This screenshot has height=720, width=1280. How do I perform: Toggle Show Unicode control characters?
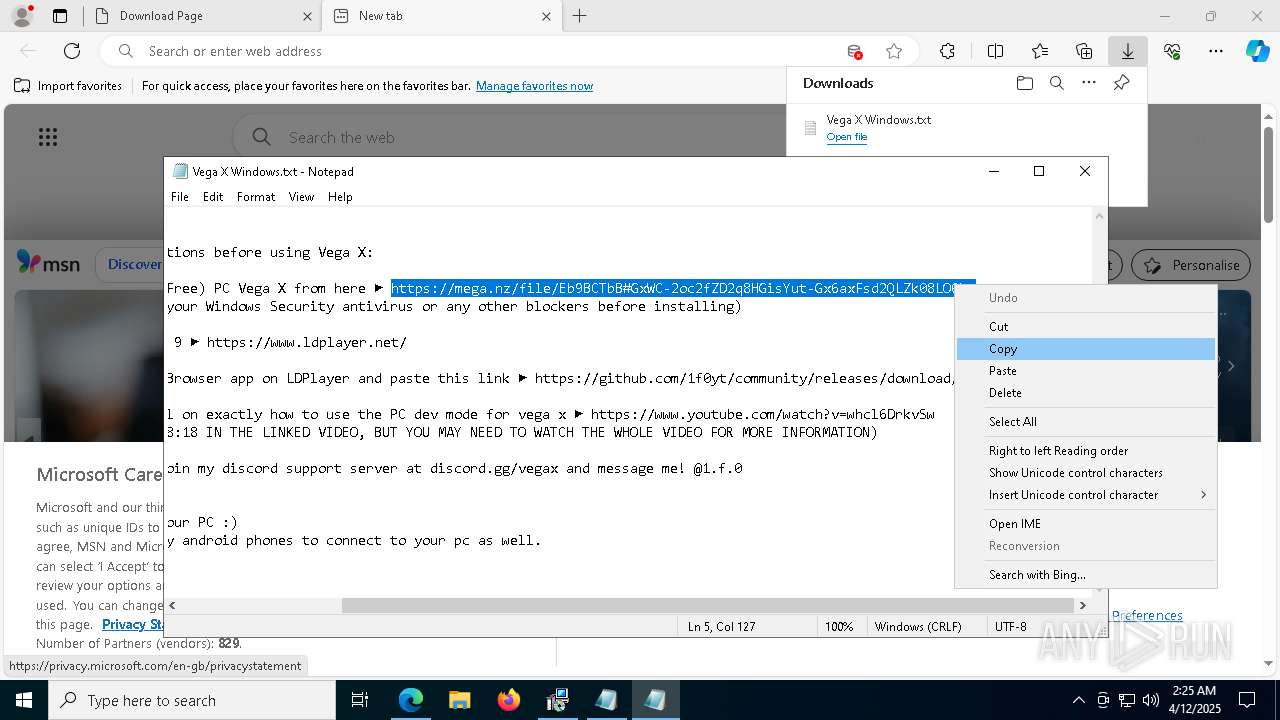pyautogui.click(x=1086, y=473)
